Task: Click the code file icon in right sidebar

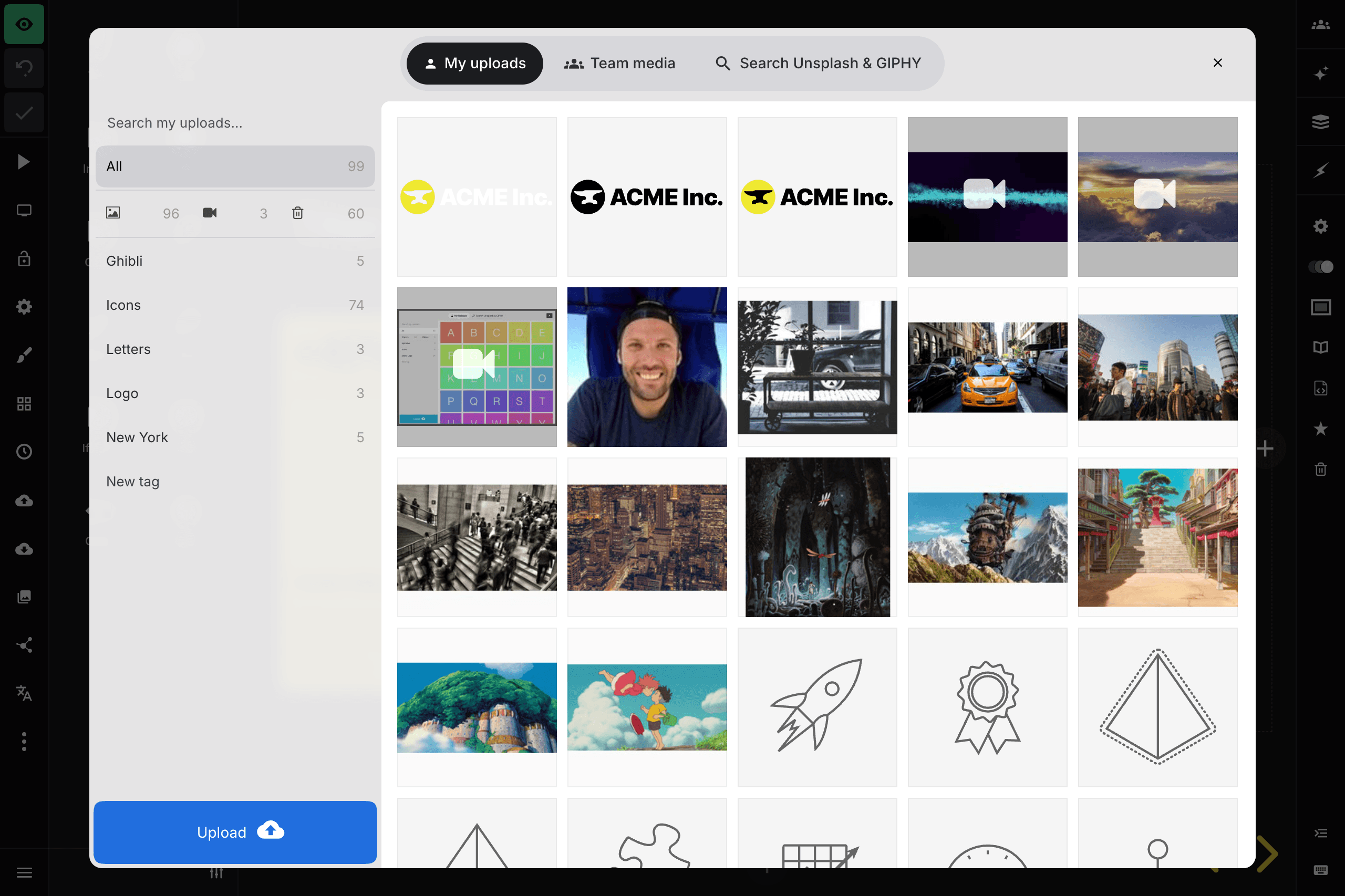Action: pos(1320,388)
